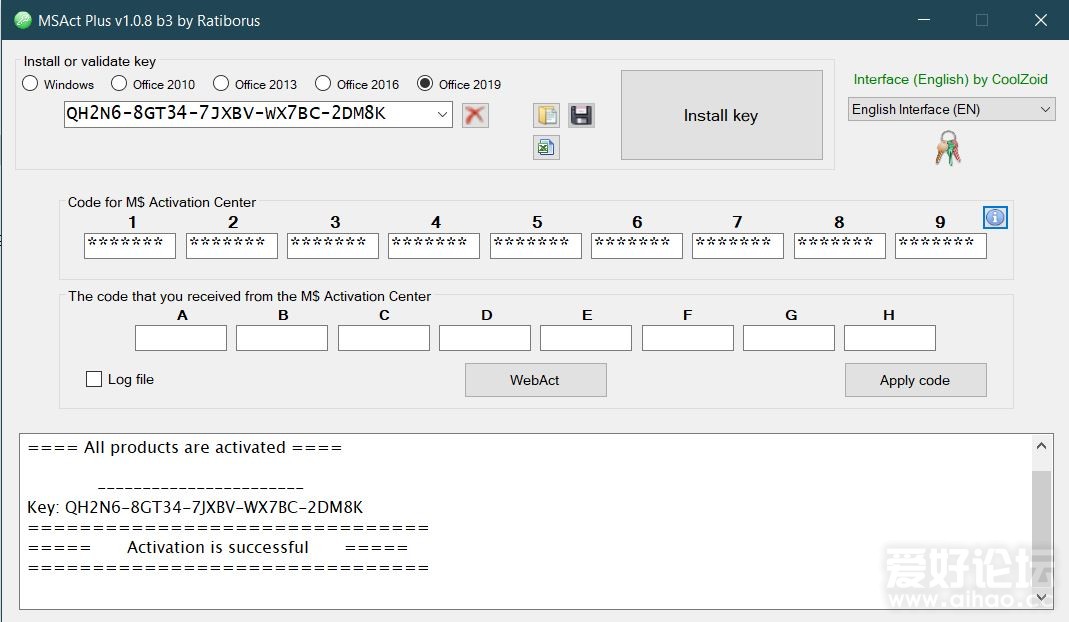Click the red X delete key icon
Image resolution: width=1069 pixels, height=622 pixels.
[x=475, y=115]
